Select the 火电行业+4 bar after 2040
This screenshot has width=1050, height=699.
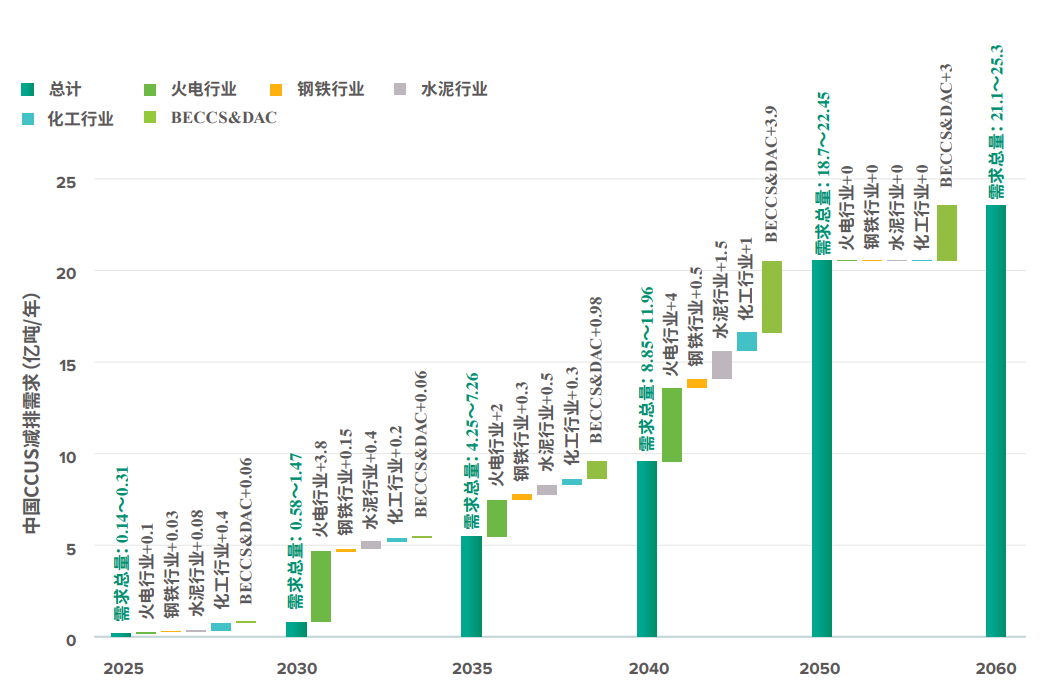672,425
